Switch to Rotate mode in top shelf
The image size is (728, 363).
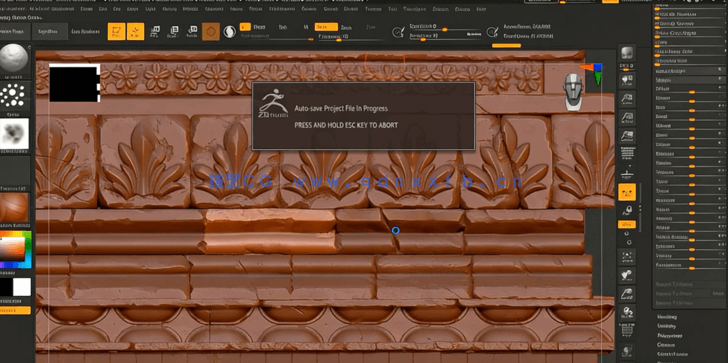pyautogui.click(x=191, y=32)
